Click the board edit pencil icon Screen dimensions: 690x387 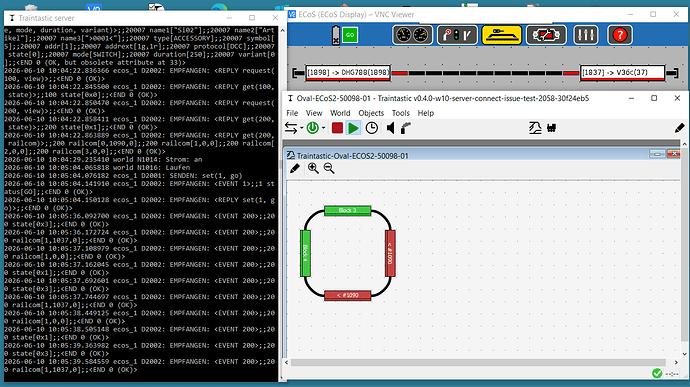(295, 168)
